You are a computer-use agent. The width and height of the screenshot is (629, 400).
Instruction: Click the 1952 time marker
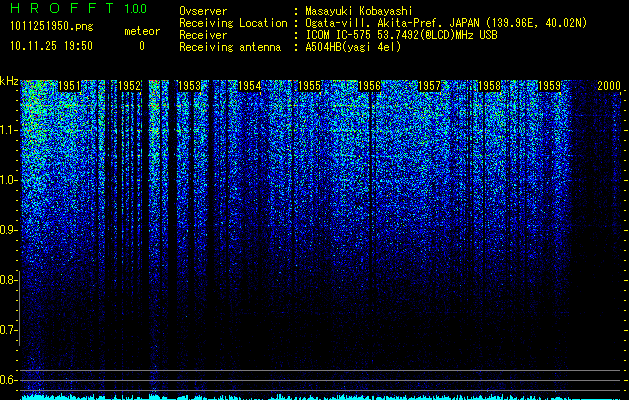(x=130, y=86)
